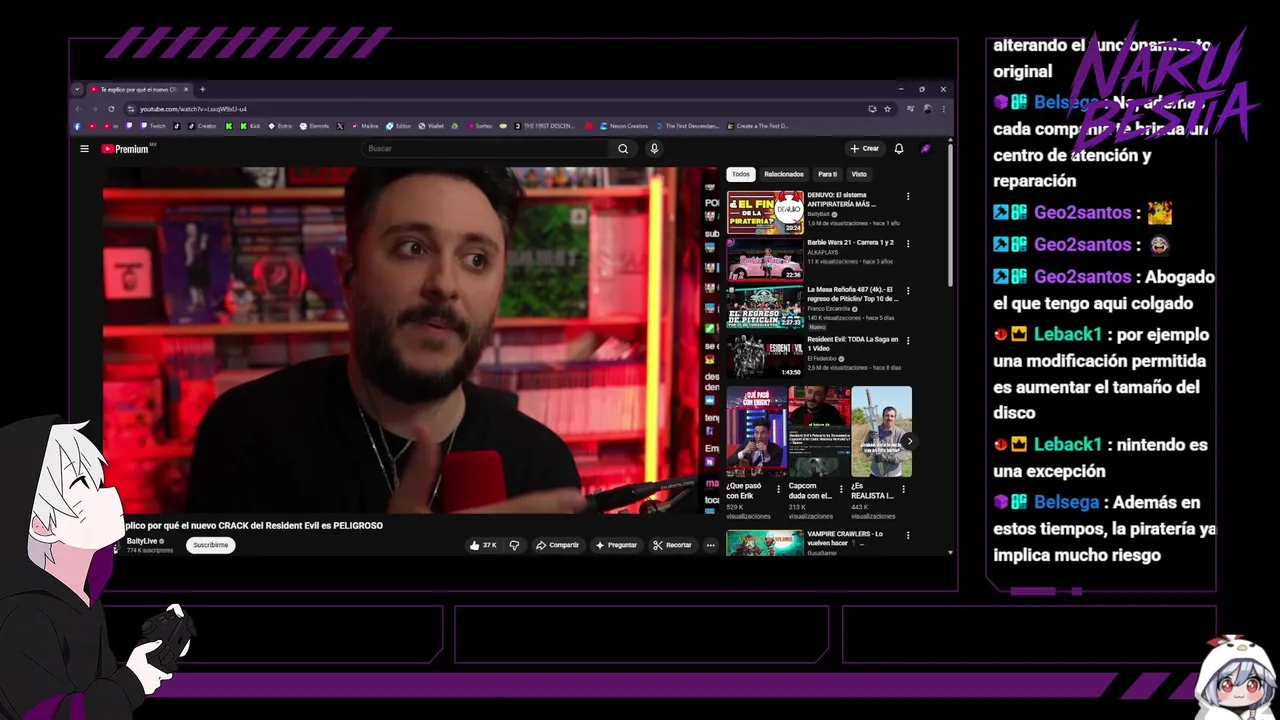Click the Crear button

(x=864, y=149)
